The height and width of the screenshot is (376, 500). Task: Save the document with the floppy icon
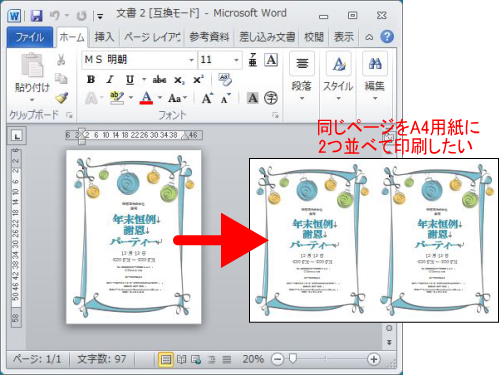point(36,16)
